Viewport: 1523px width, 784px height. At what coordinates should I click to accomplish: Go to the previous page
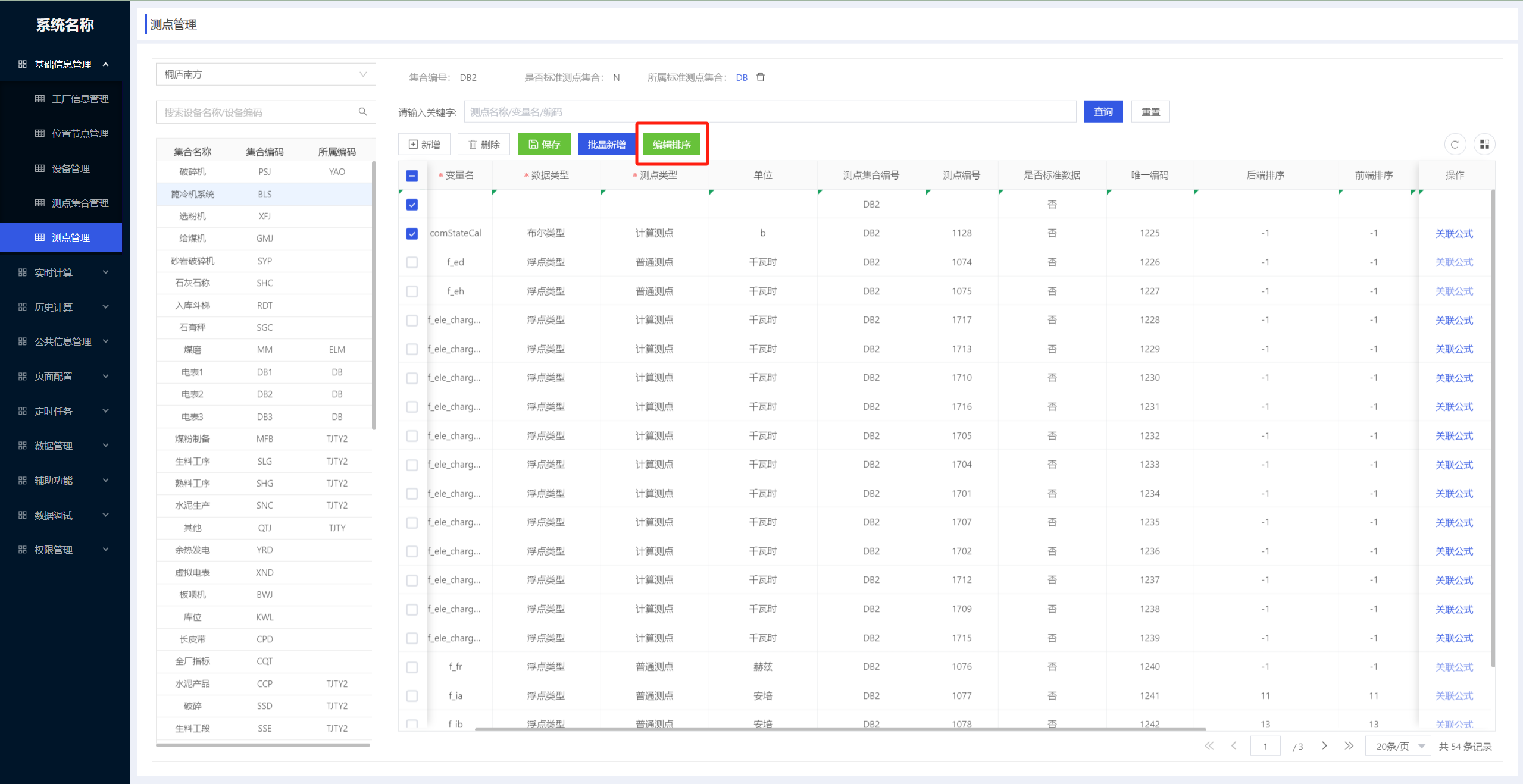[1234, 746]
